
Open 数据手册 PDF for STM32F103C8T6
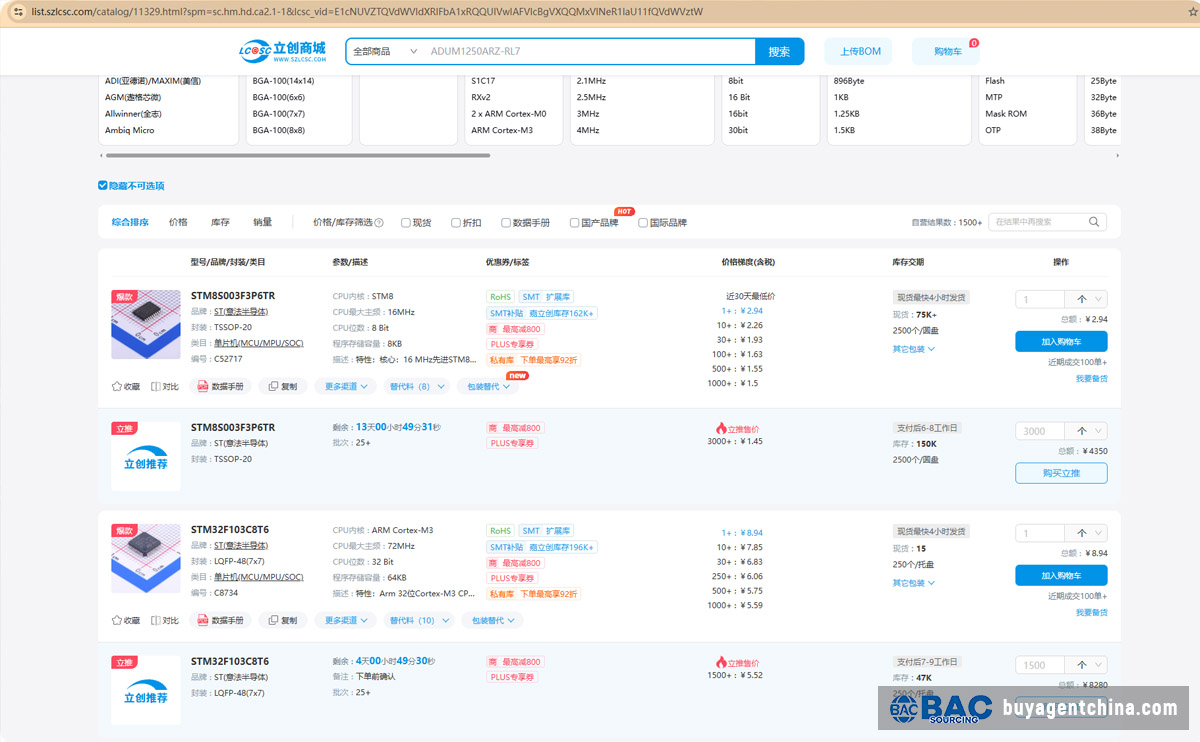(220, 620)
